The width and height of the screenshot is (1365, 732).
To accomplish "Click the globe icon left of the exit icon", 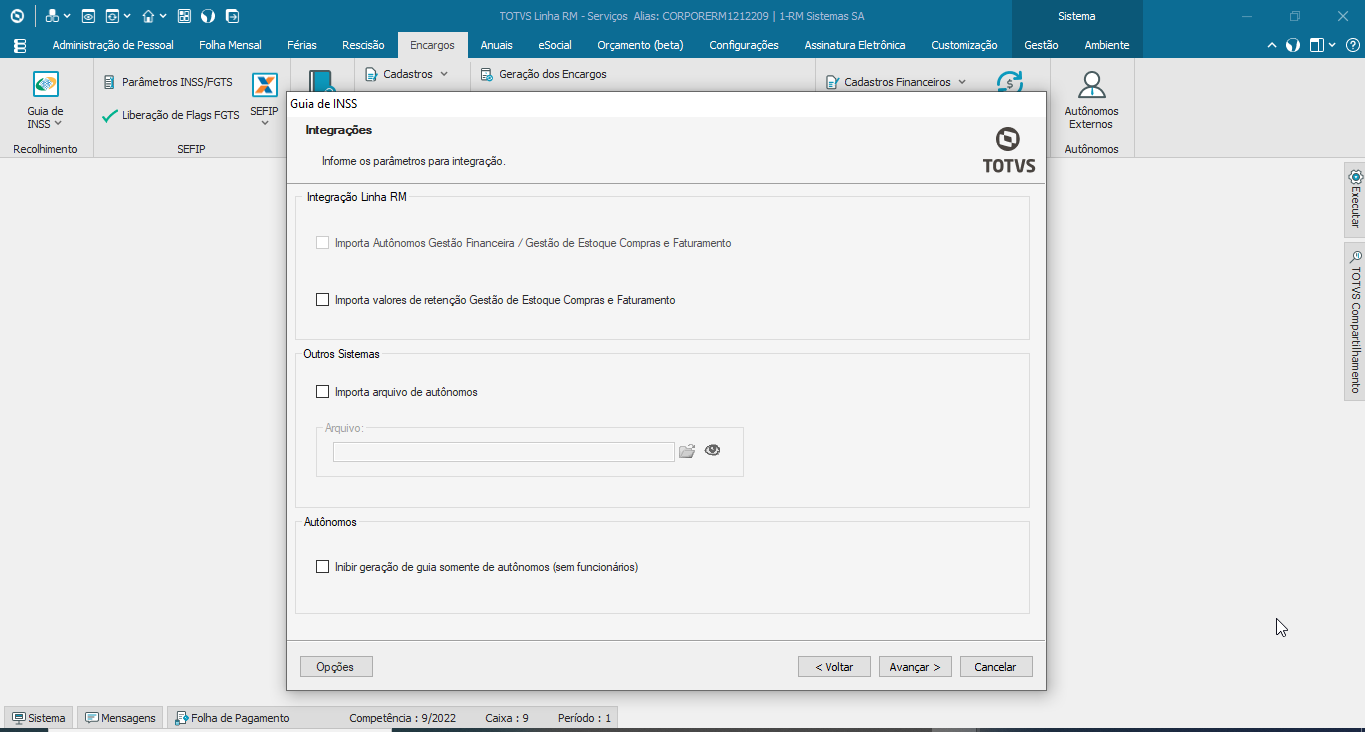I will tap(208, 16).
